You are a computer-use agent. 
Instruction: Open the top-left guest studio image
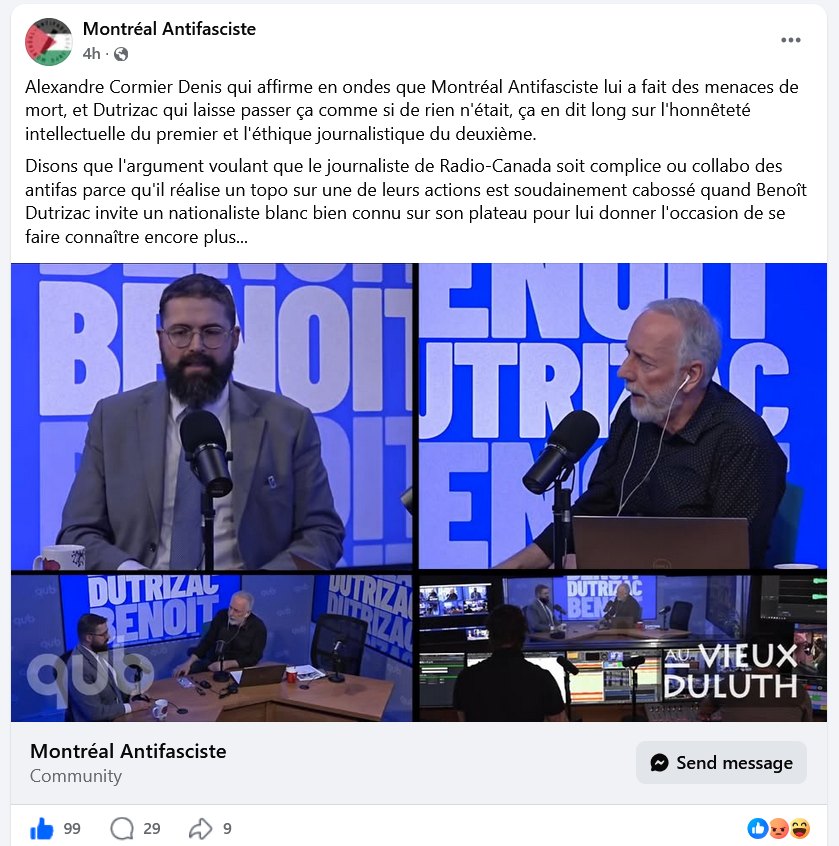tap(212, 417)
